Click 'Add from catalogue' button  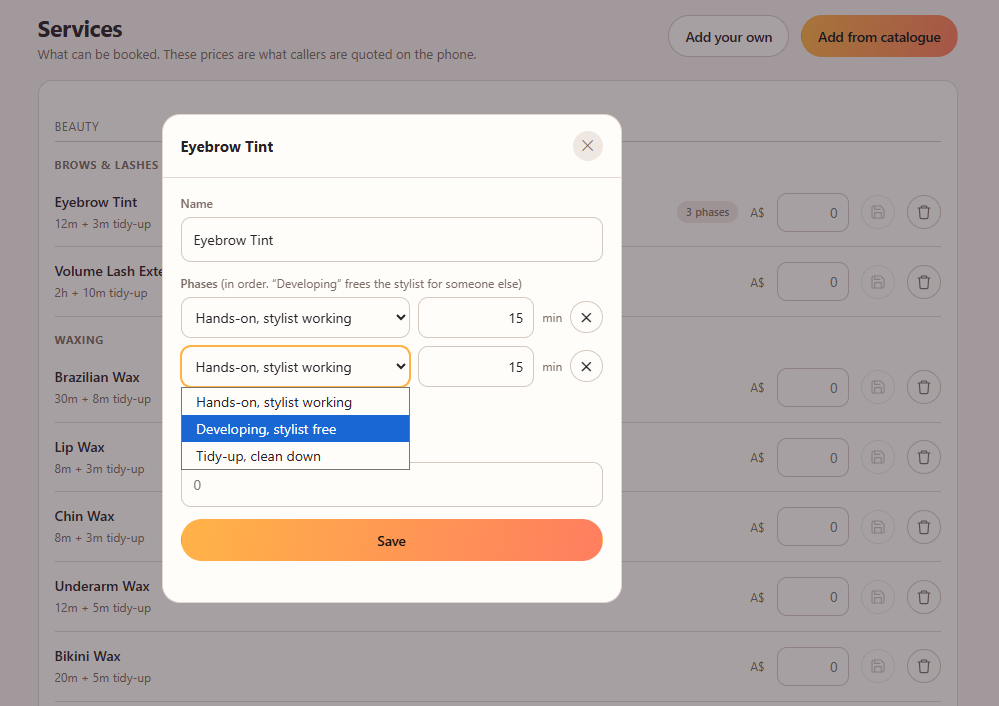879,36
